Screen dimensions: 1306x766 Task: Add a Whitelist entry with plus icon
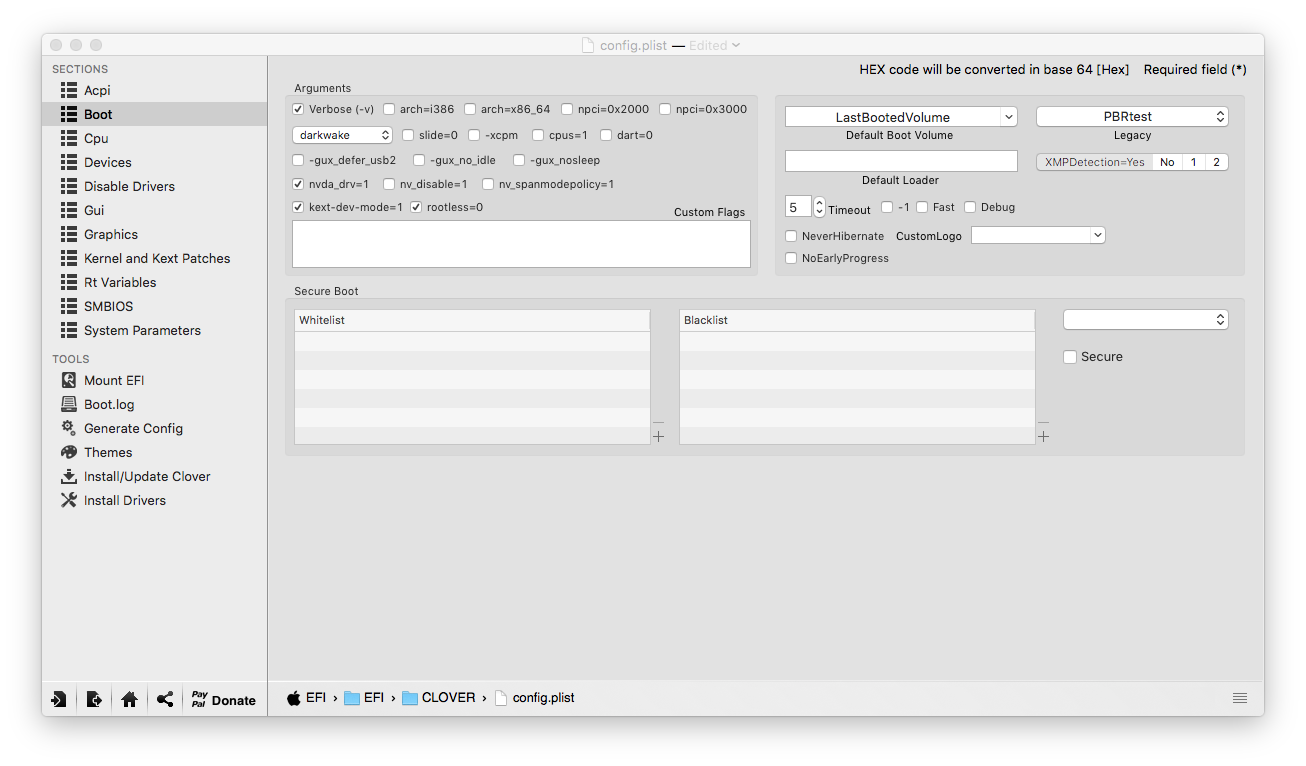tap(659, 437)
